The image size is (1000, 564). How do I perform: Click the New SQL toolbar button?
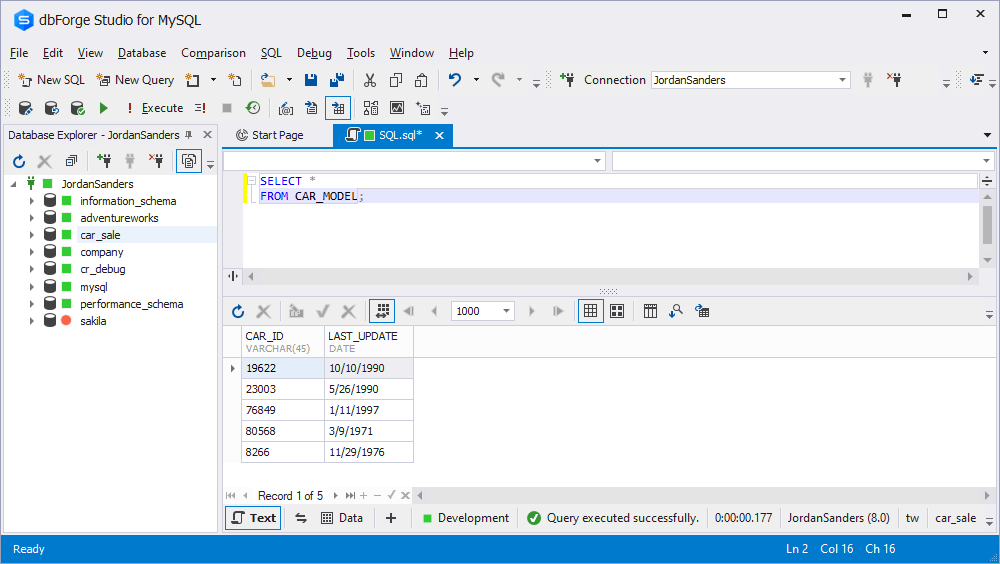(52, 80)
